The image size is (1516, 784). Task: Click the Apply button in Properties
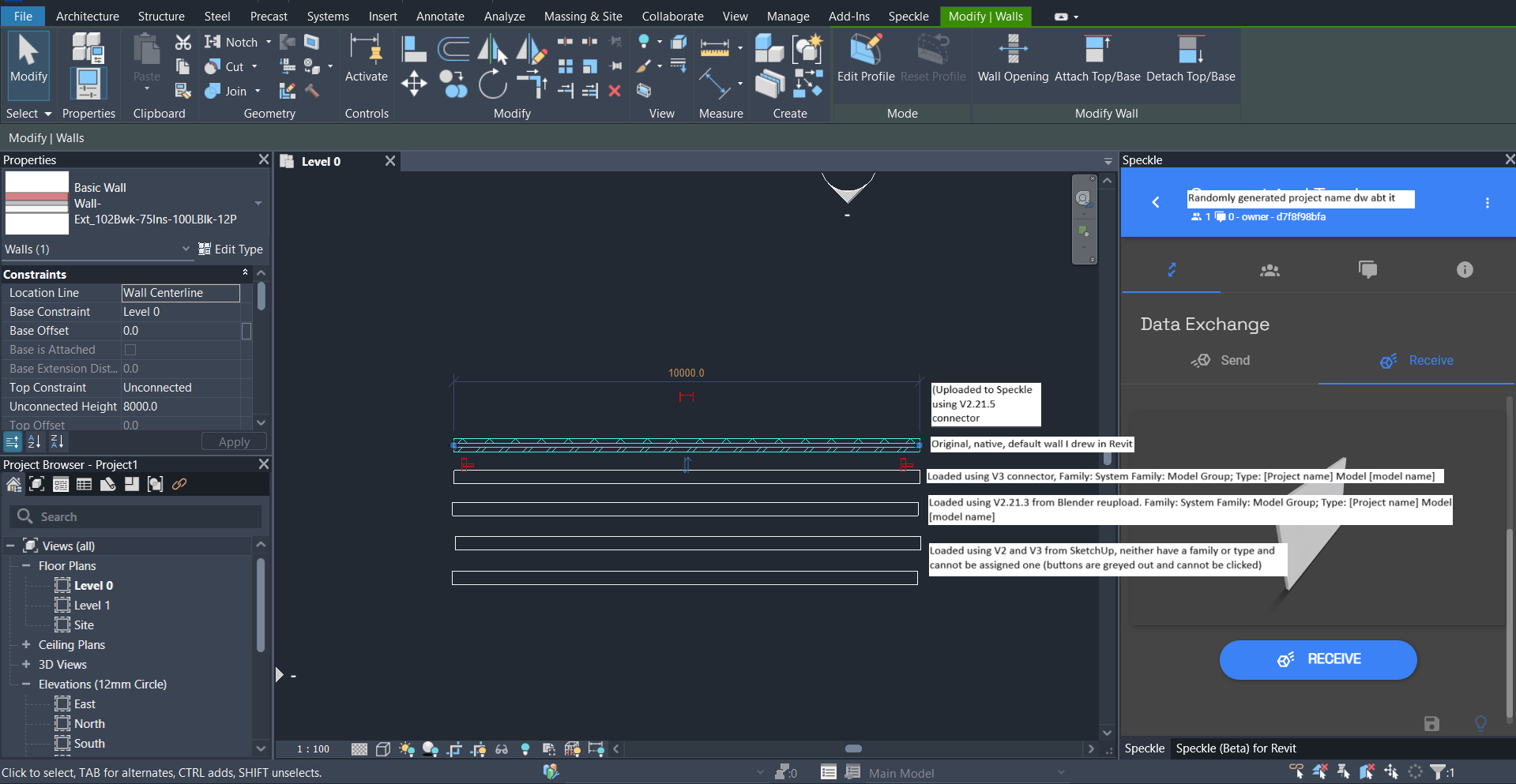pos(234,441)
